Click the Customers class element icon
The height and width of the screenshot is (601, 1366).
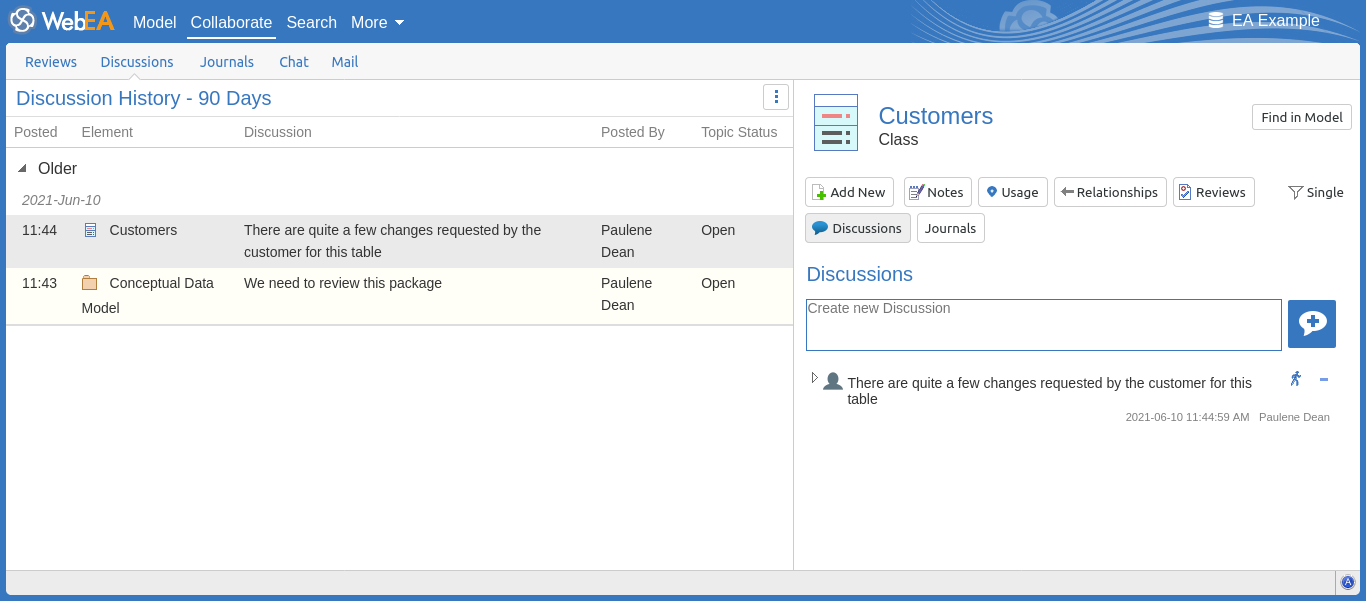(835, 122)
